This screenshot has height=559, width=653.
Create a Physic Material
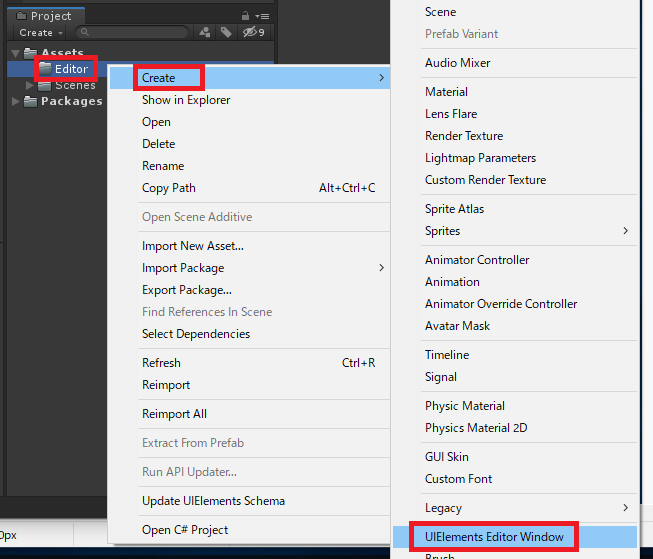pyautogui.click(x=515, y=406)
